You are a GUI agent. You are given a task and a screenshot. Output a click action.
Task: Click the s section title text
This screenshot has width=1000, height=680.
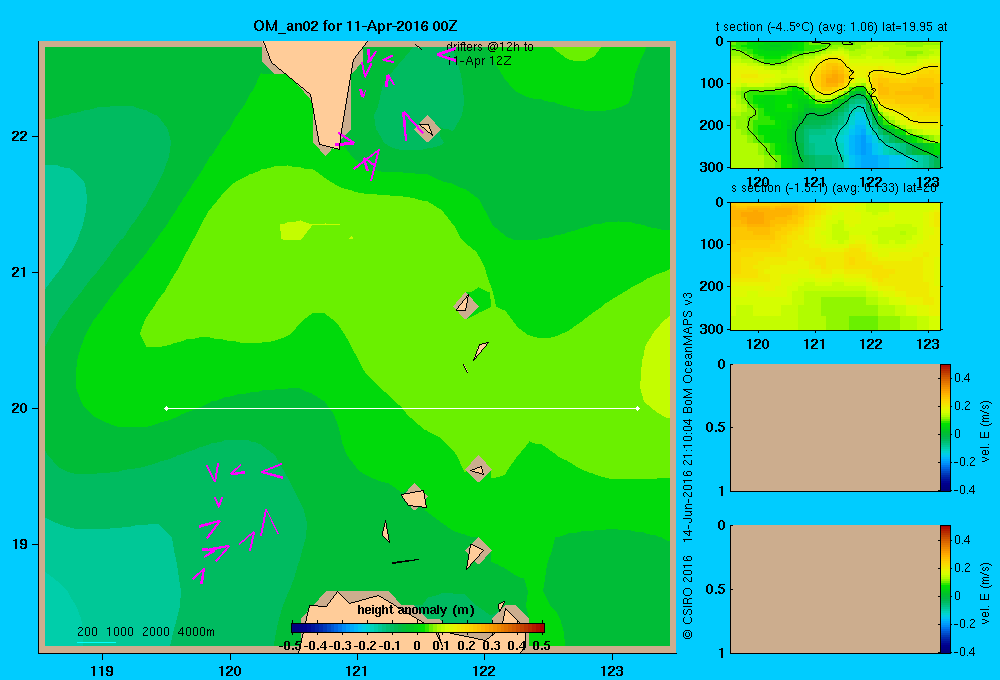pyautogui.click(x=834, y=188)
